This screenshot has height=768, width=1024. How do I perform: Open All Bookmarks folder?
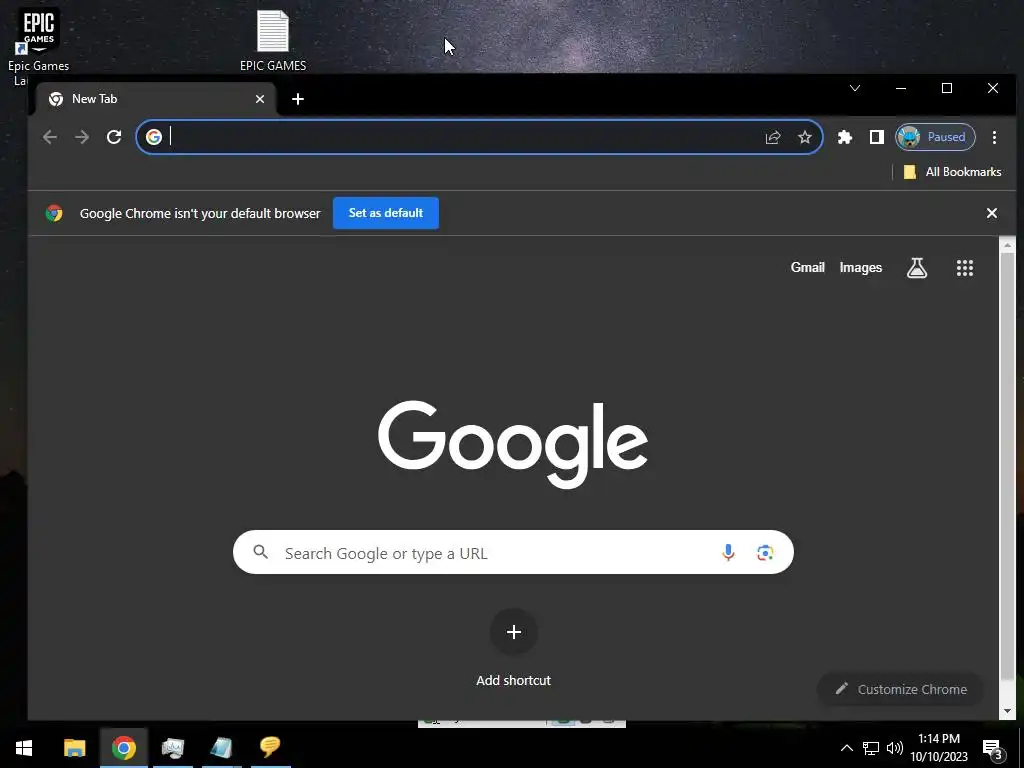tap(952, 172)
